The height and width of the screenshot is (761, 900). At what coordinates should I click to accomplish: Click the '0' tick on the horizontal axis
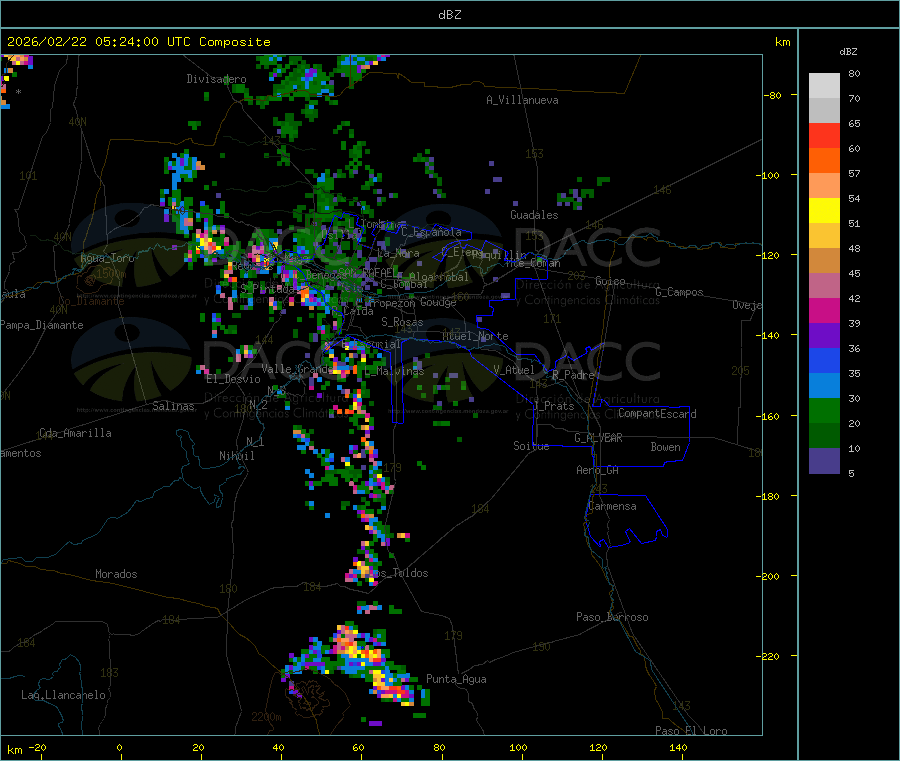(119, 747)
